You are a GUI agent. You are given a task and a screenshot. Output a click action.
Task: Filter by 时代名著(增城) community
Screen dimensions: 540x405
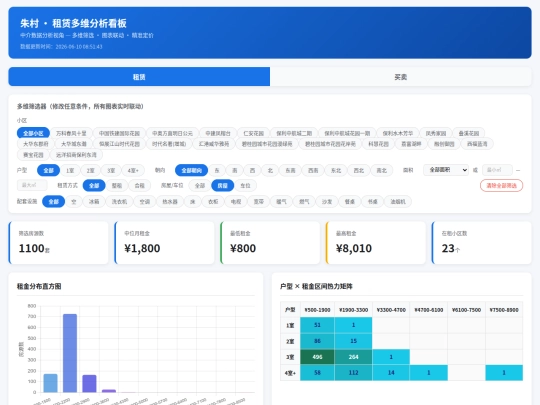(169, 144)
